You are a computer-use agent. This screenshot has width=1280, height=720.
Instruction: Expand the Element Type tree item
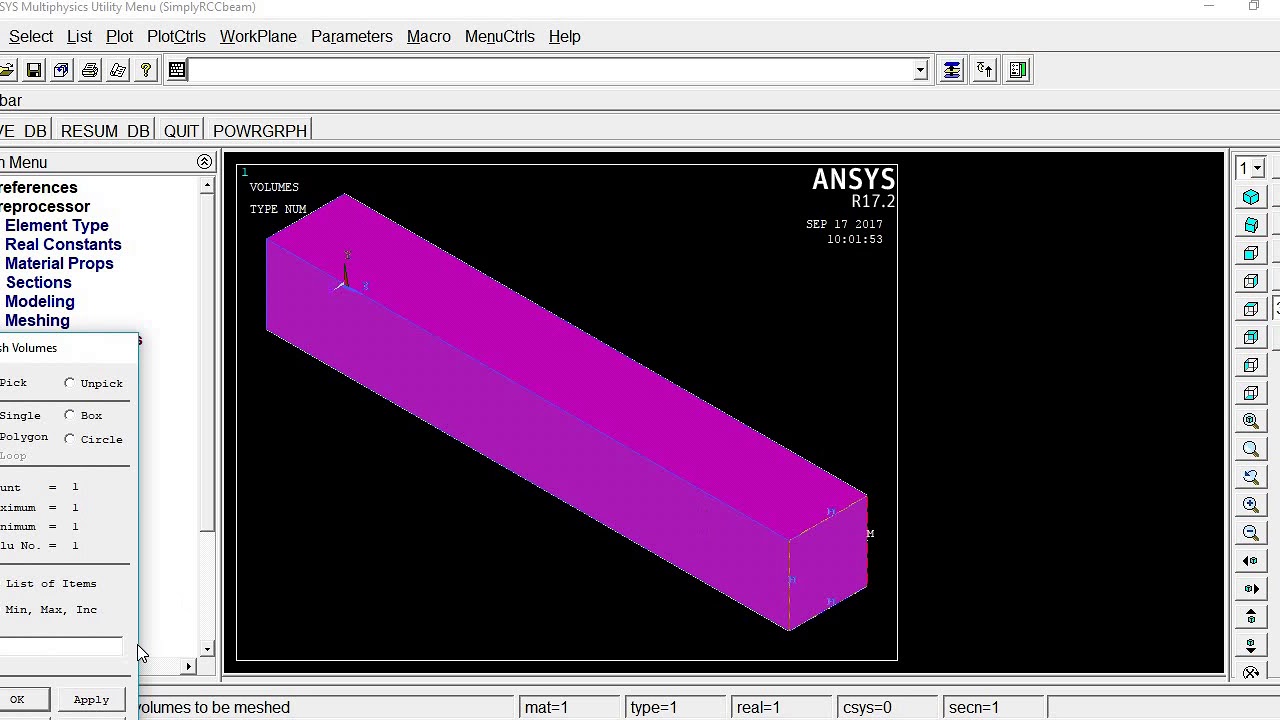(57, 225)
